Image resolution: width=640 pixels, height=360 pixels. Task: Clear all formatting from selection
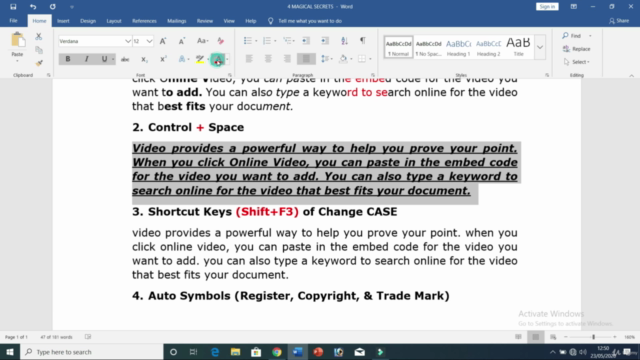220,41
